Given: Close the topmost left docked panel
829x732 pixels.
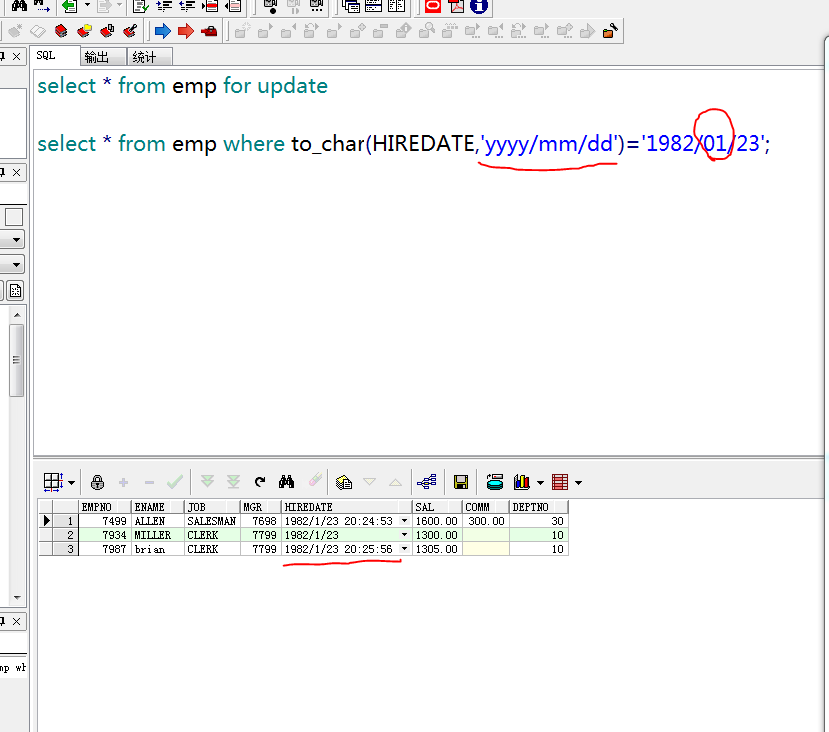Looking at the screenshot, I should tap(17, 57).
